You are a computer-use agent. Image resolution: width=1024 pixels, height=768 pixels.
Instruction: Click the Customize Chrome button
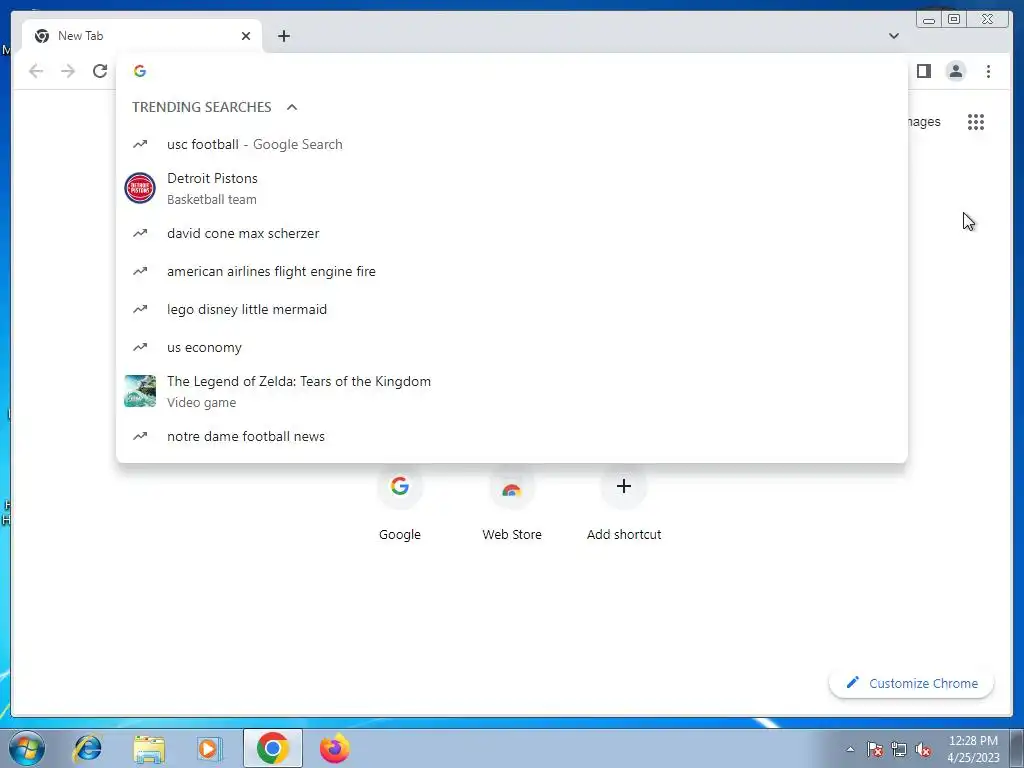point(912,683)
